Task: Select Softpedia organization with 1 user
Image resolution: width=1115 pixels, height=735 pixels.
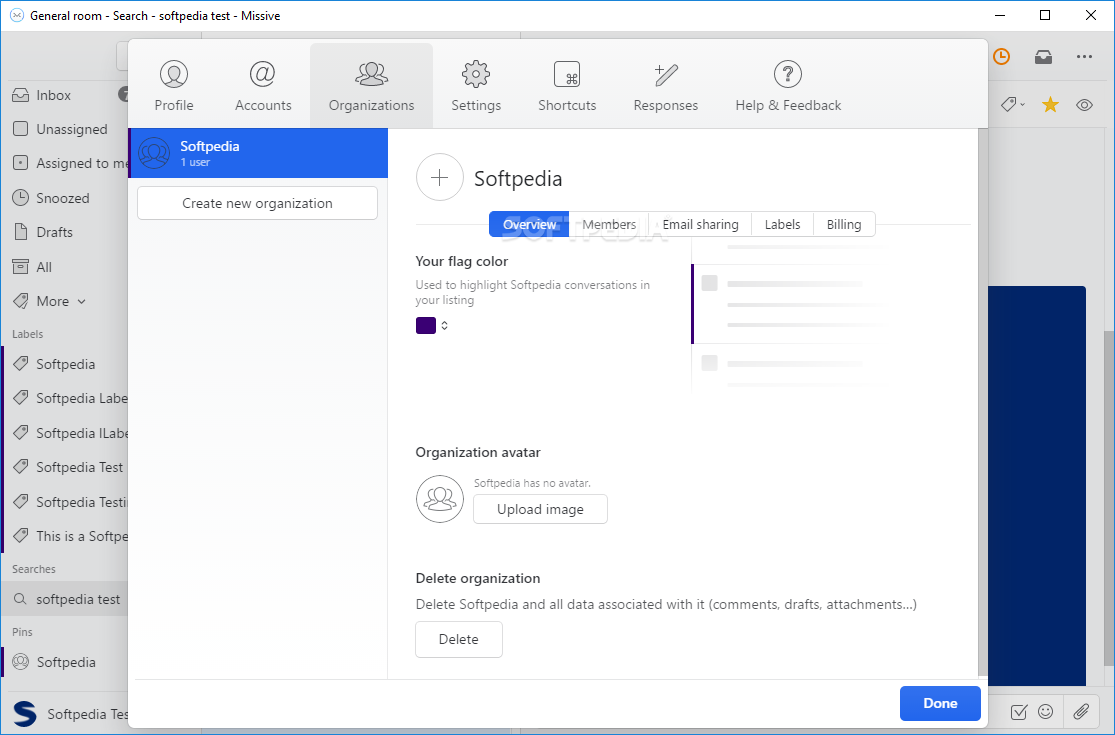Action: click(x=258, y=153)
